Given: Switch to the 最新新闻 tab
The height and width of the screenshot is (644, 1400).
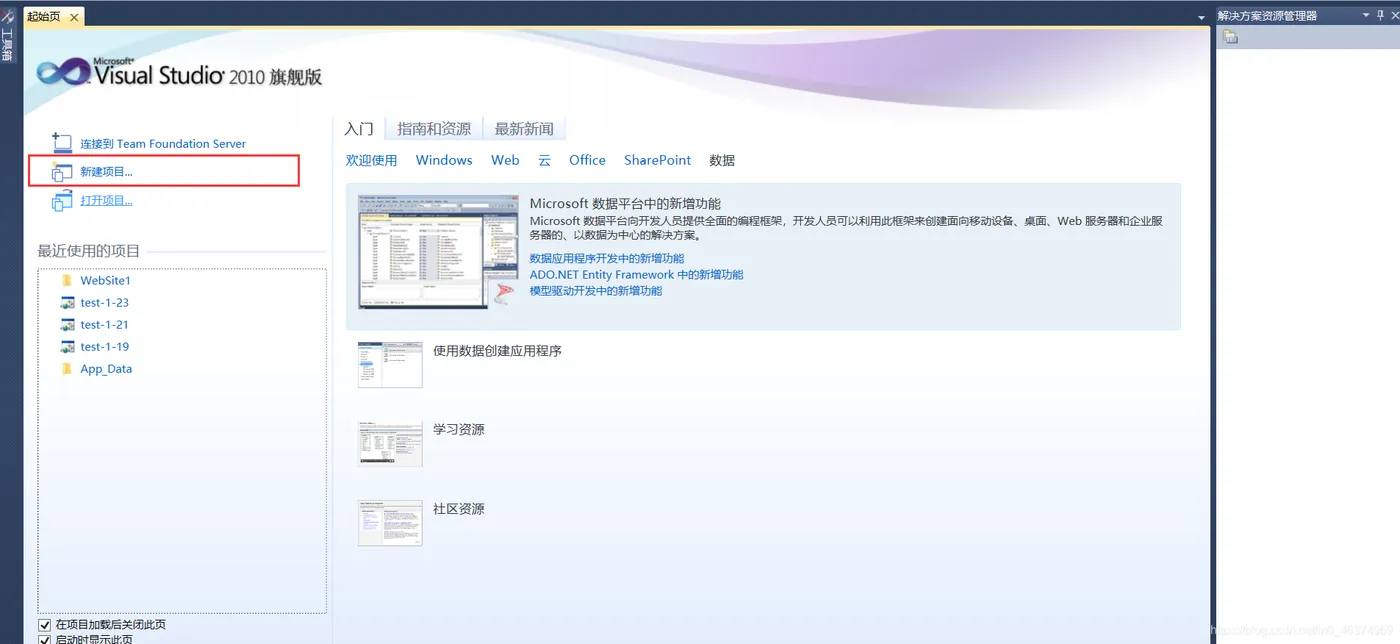Looking at the screenshot, I should click(524, 129).
